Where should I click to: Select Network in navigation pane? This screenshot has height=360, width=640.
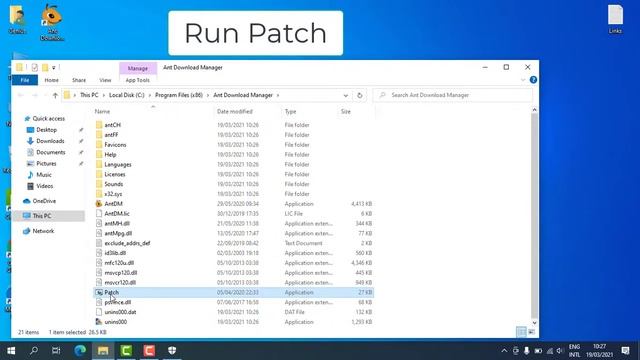point(43,231)
